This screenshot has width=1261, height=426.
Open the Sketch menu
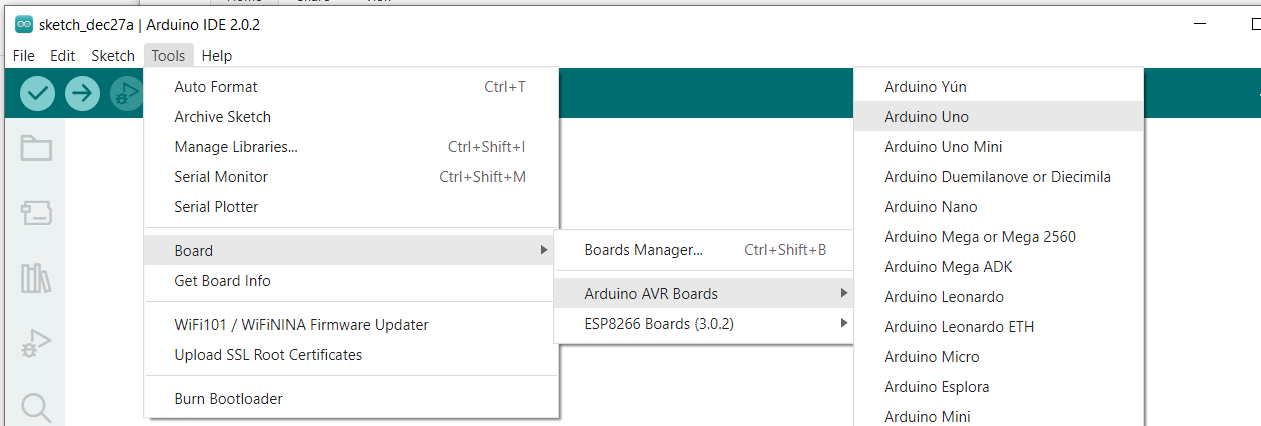point(113,56)
